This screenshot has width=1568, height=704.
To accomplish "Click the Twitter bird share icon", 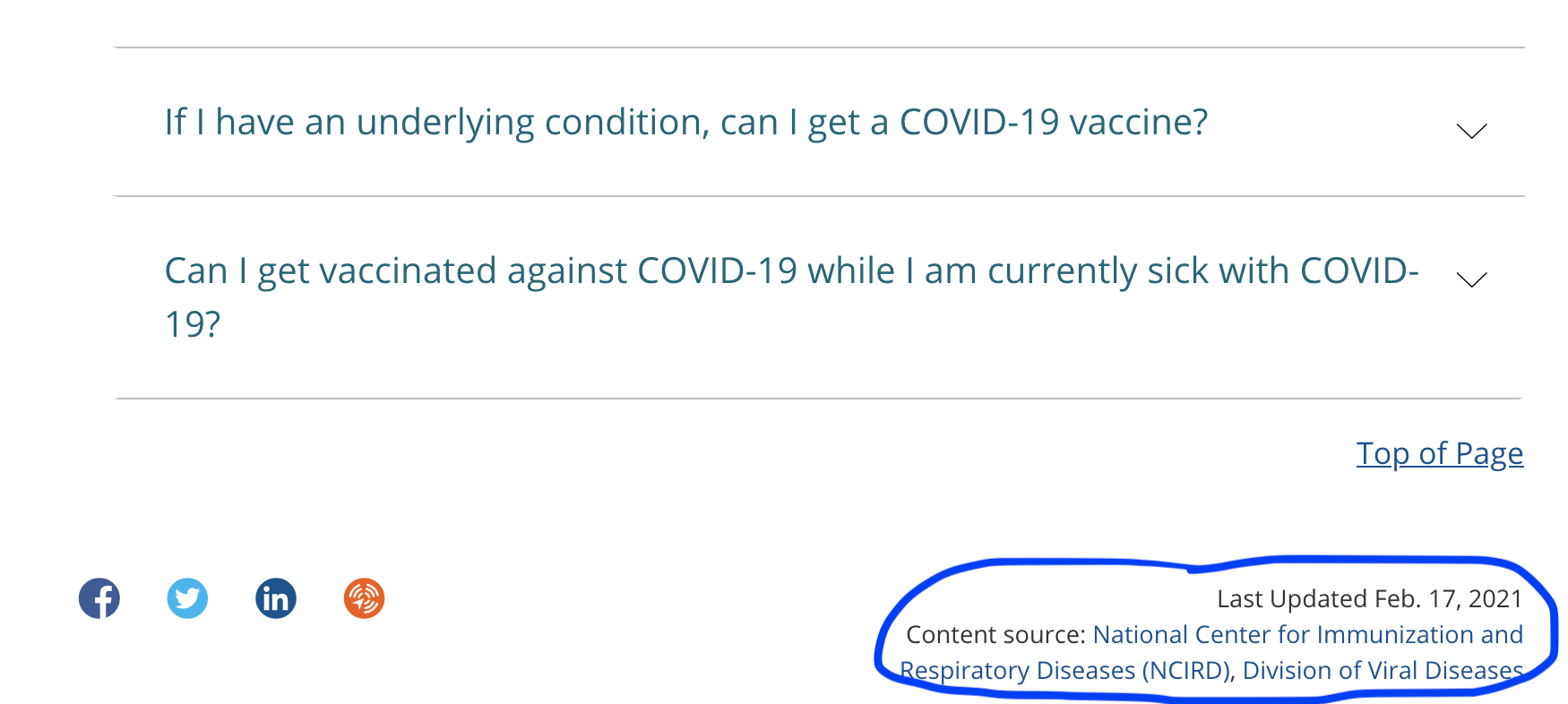I will pos(187,598).
